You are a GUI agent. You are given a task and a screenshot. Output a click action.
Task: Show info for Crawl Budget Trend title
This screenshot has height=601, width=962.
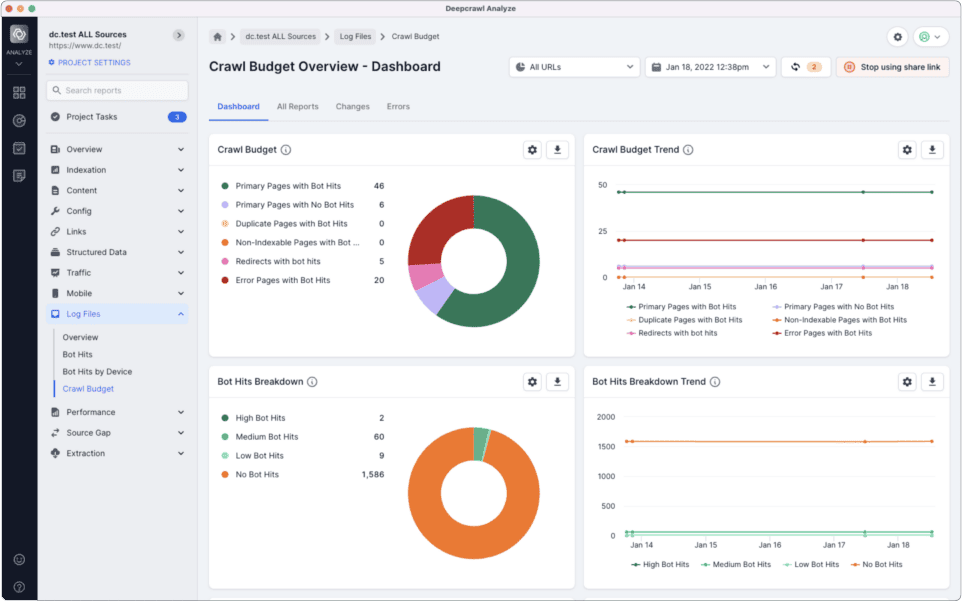[x=688, y=150]
